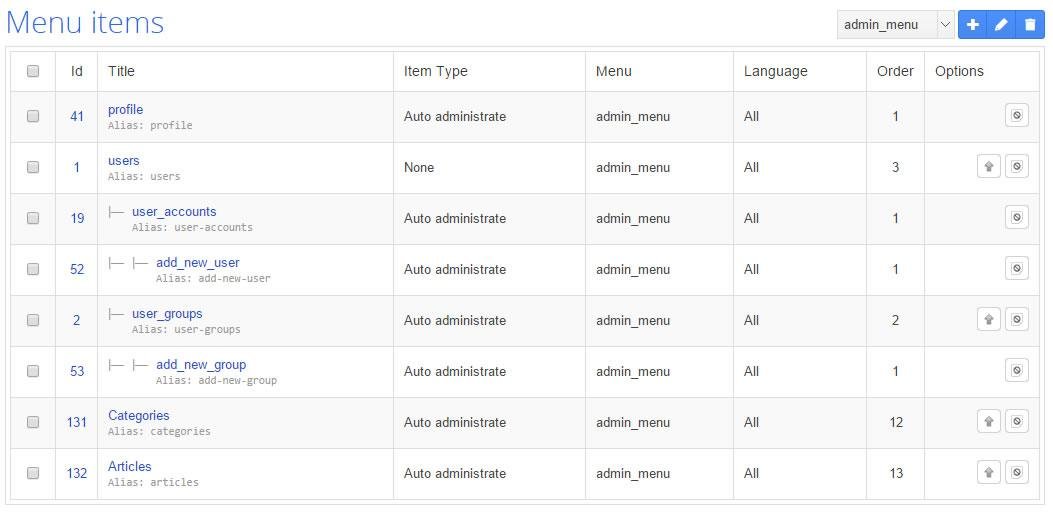Open the user_groups menu item link
This screenshot has height=512, width=1053.
click(167, 313)
